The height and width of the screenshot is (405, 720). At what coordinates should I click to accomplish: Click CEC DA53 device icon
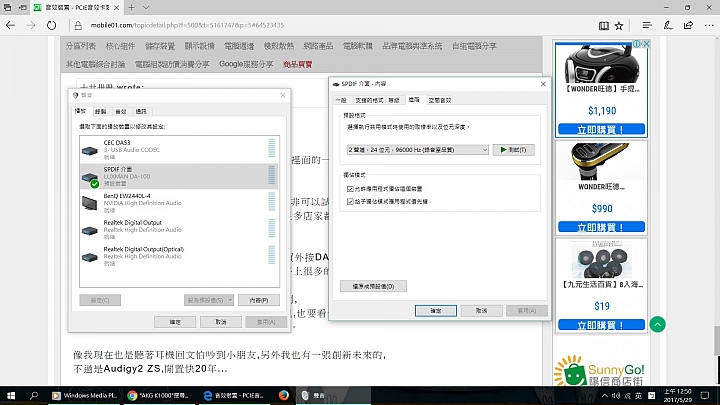point(90,151)
